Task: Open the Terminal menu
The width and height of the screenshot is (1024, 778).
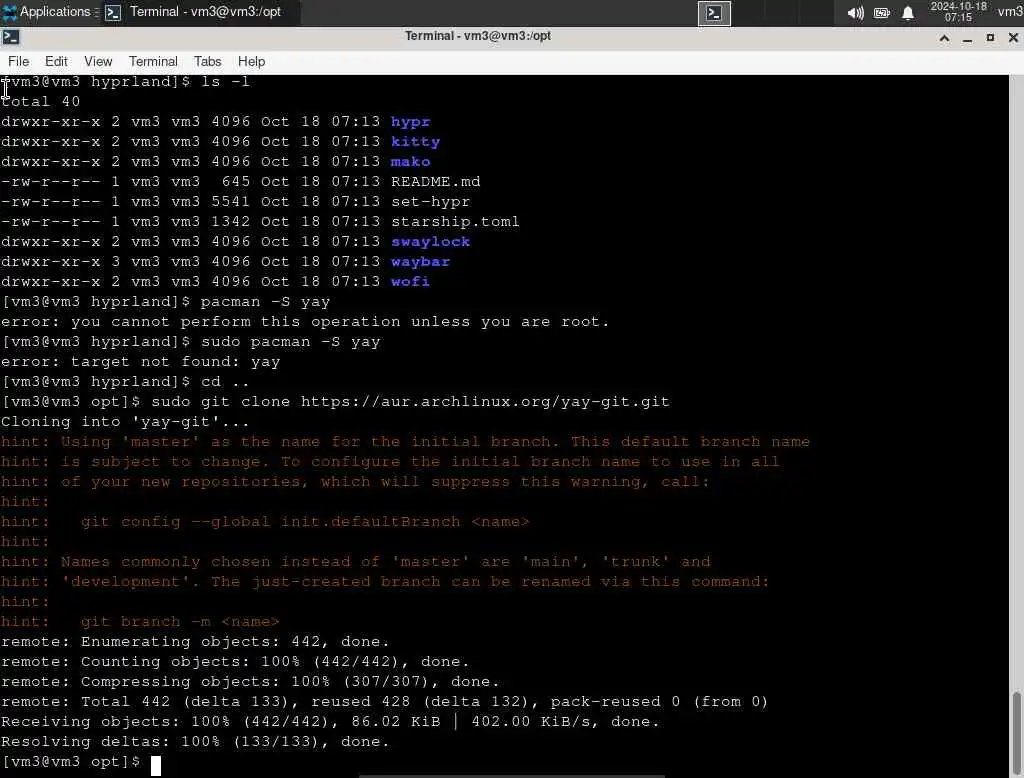Action: (x=153, y=61)
